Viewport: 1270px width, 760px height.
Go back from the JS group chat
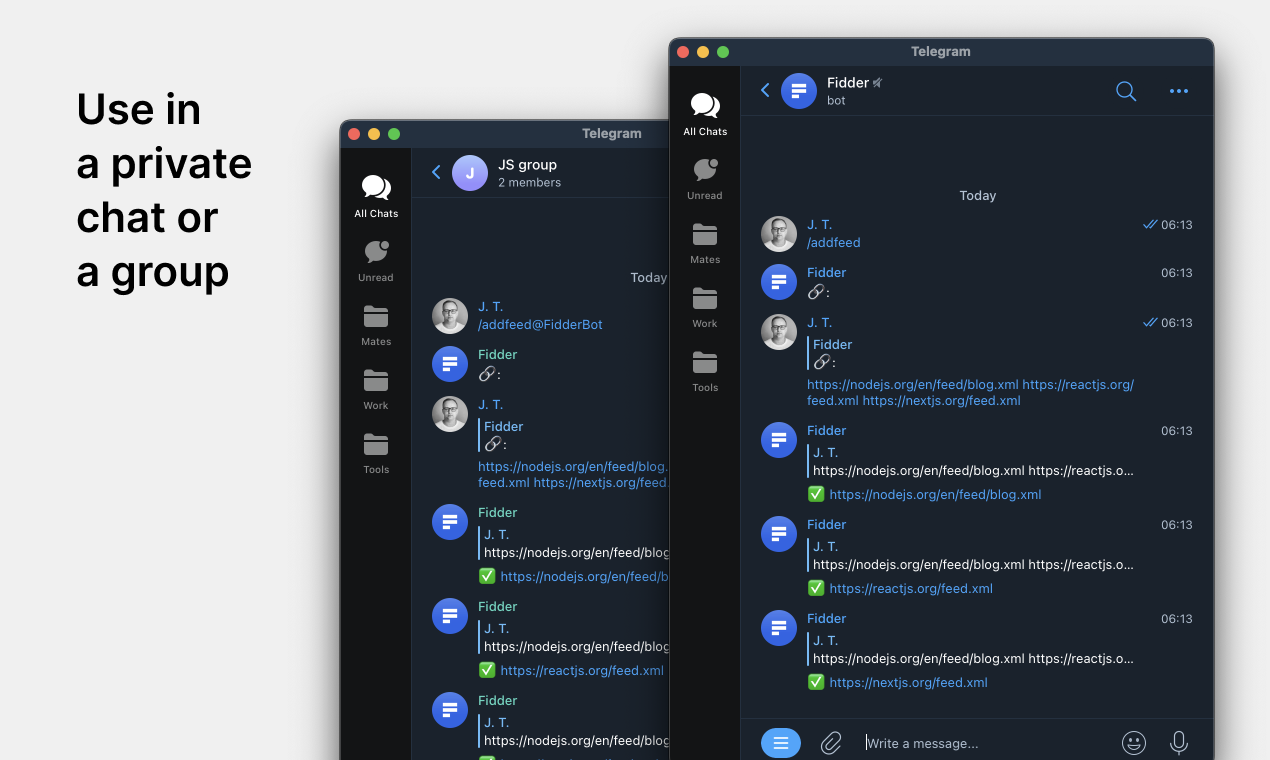tap(436, 172)
